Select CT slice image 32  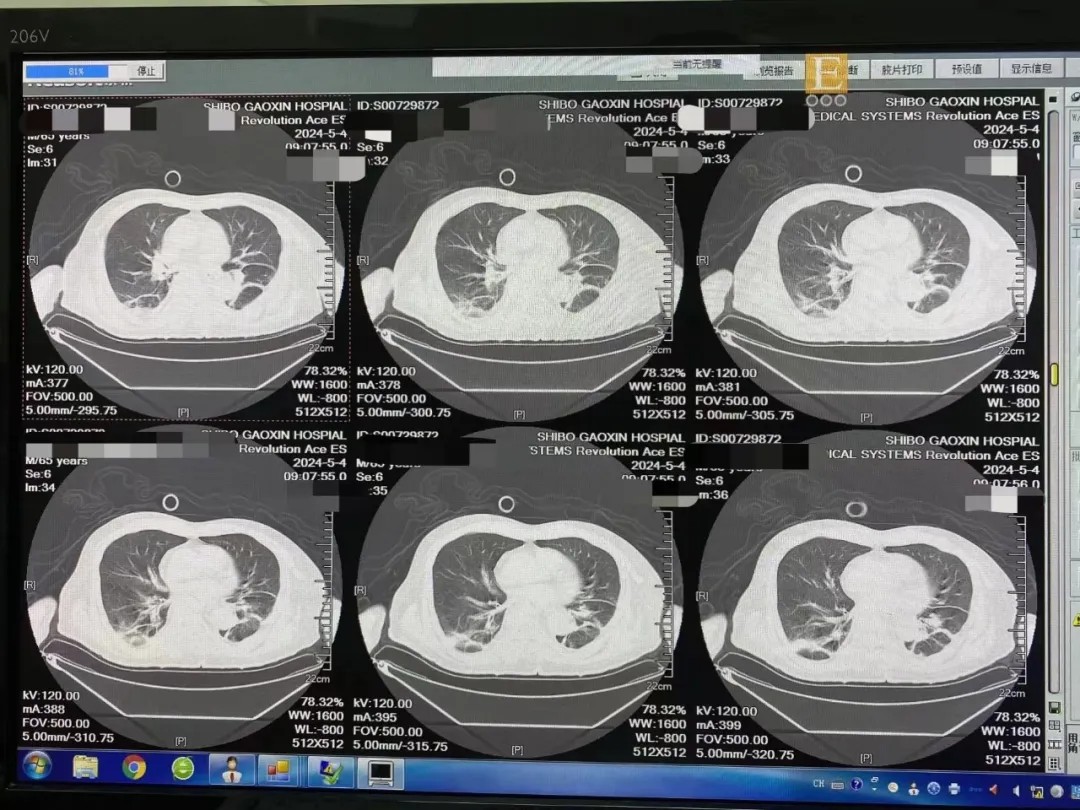coord(518,260)
